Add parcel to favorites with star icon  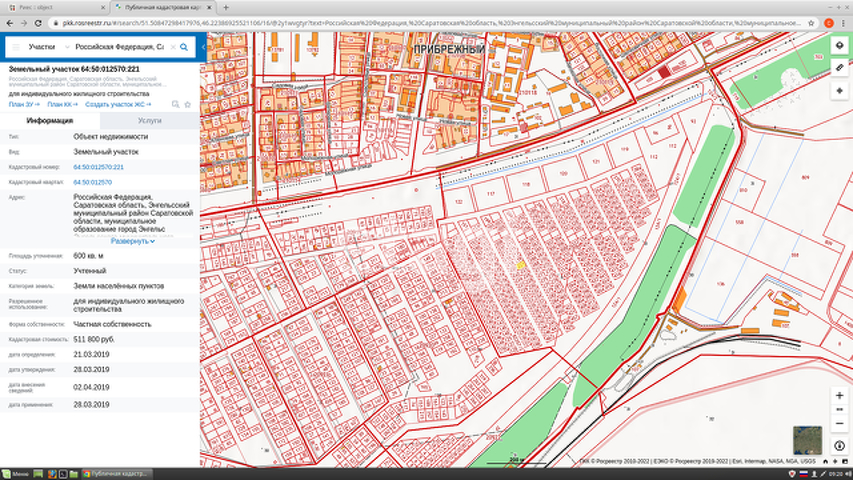click(x=187, y=104)
